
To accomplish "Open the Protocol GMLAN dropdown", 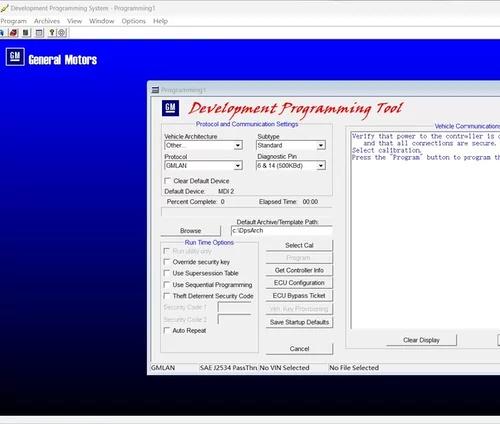I will pyautogui.click(x=238, y=166).
